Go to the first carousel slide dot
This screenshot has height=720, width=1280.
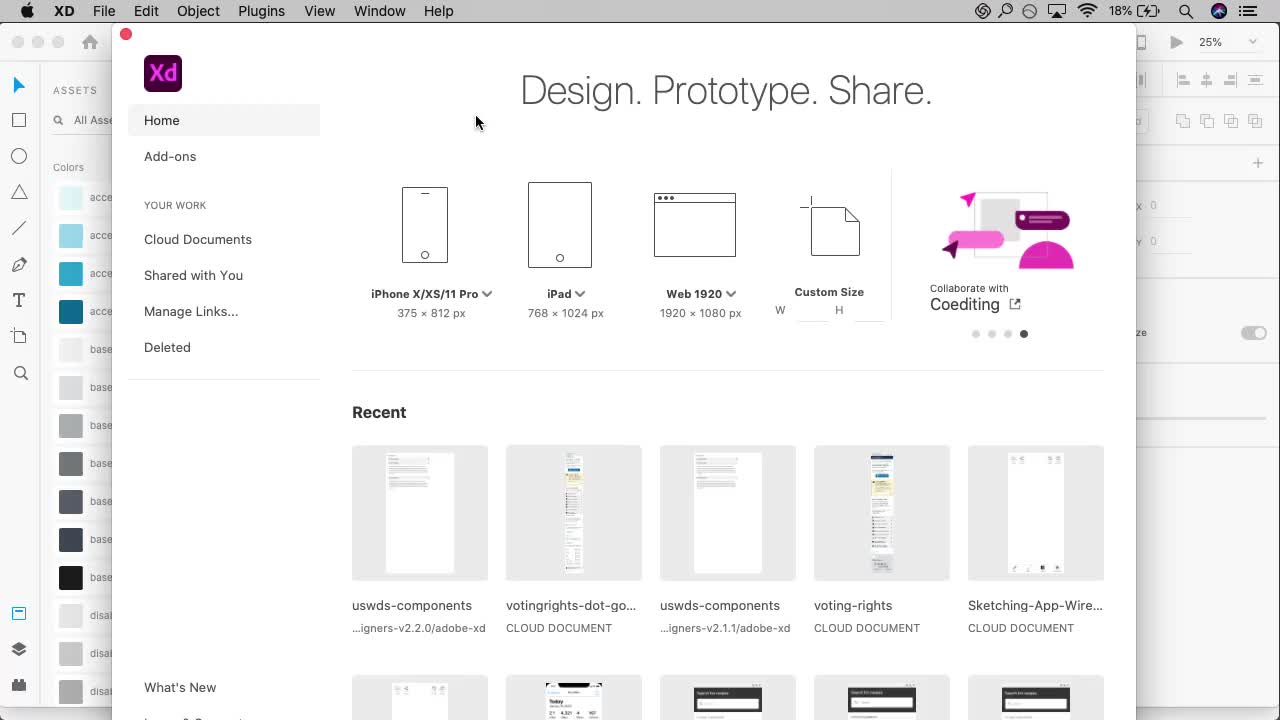pos(976,334)
